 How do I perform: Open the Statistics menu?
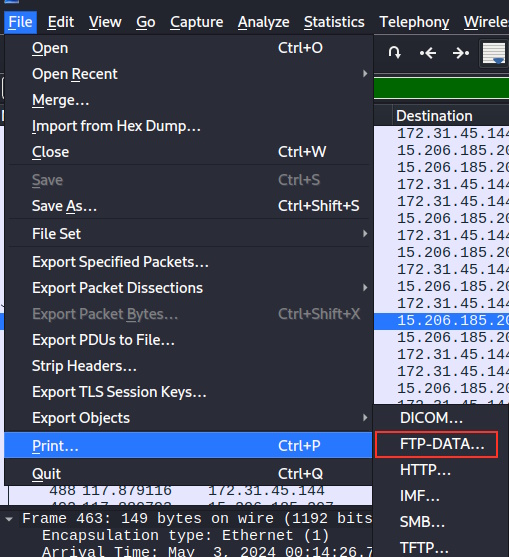334,22
